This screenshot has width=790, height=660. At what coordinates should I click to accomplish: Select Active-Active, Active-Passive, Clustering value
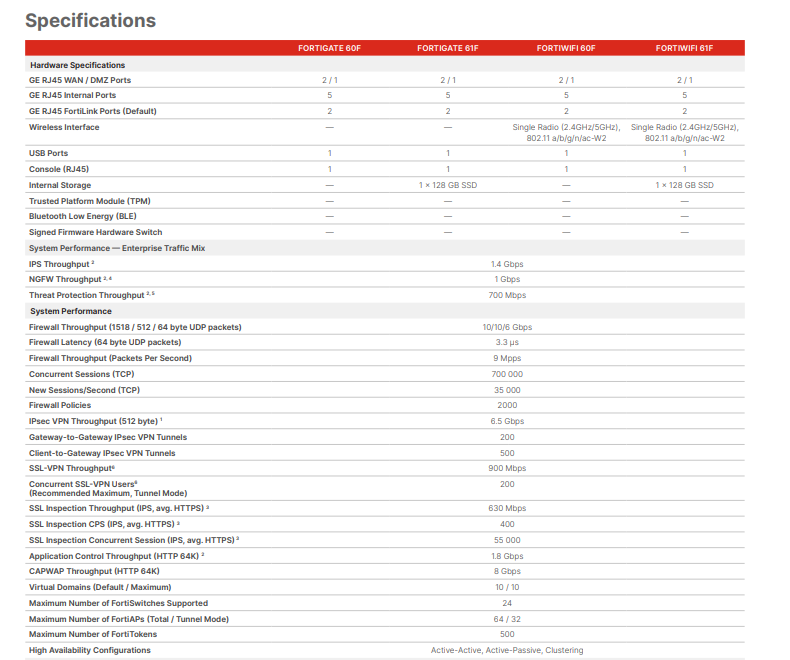[507, 650]
